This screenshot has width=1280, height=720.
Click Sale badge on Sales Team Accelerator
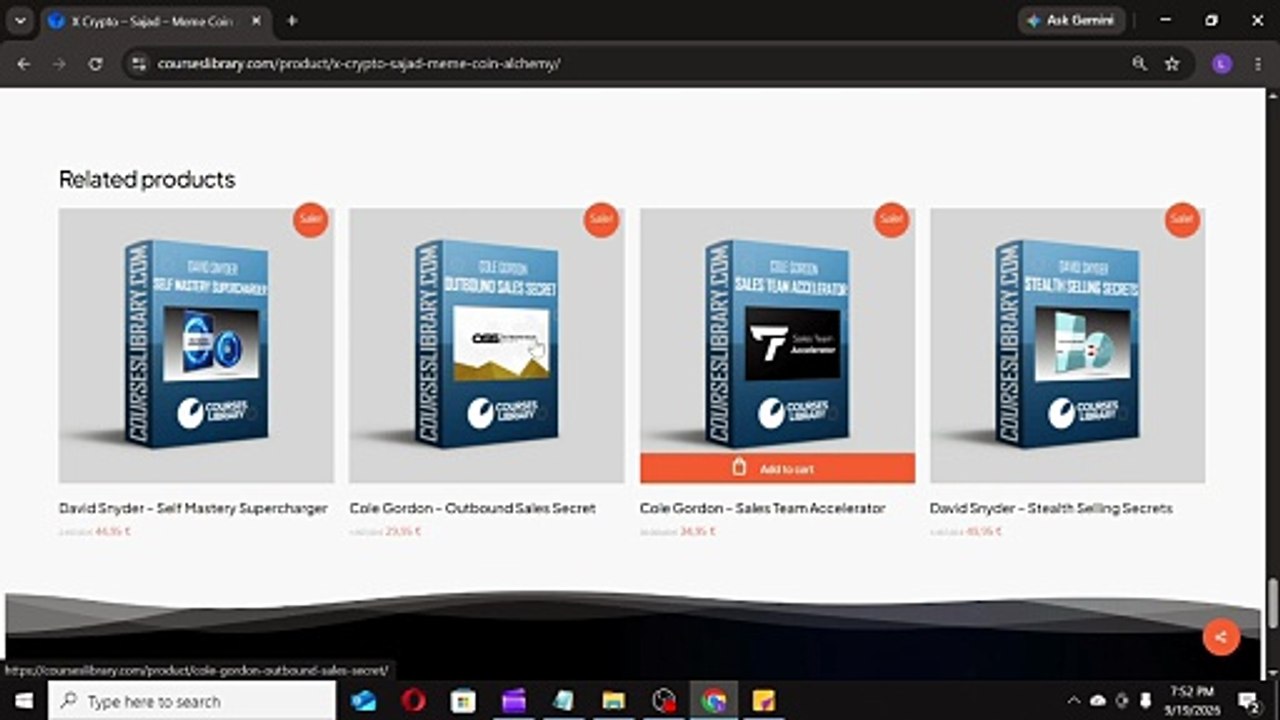891,219
